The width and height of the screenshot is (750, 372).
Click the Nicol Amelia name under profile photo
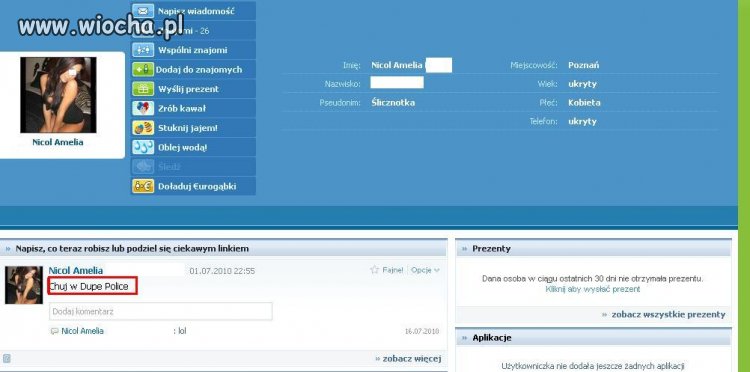58,142
